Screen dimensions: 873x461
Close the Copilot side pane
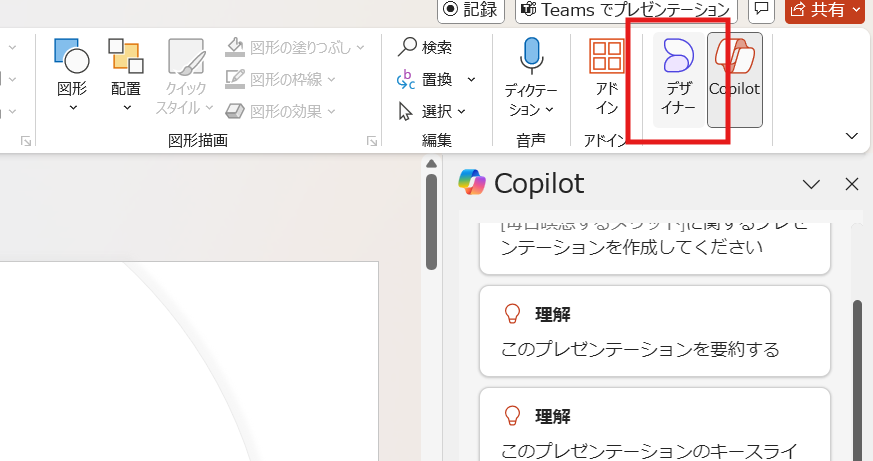pyautogui.click(x=852, y=184)
